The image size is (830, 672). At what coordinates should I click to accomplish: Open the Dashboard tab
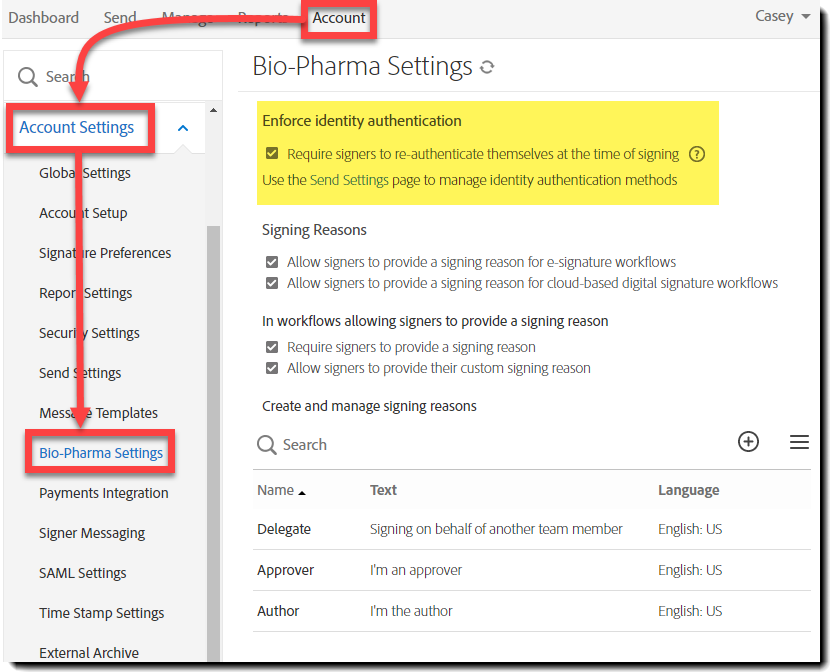pos(43,17)
